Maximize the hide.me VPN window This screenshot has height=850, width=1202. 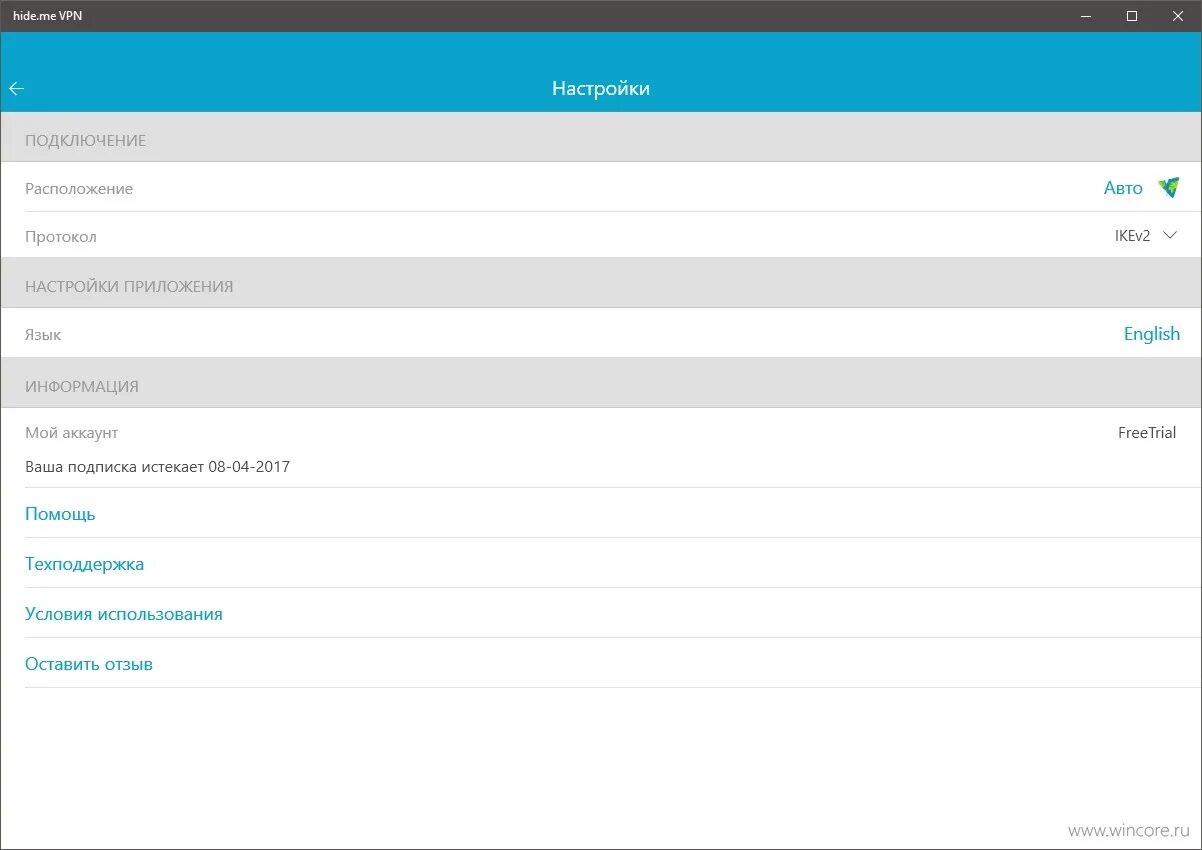point(1132,16)
